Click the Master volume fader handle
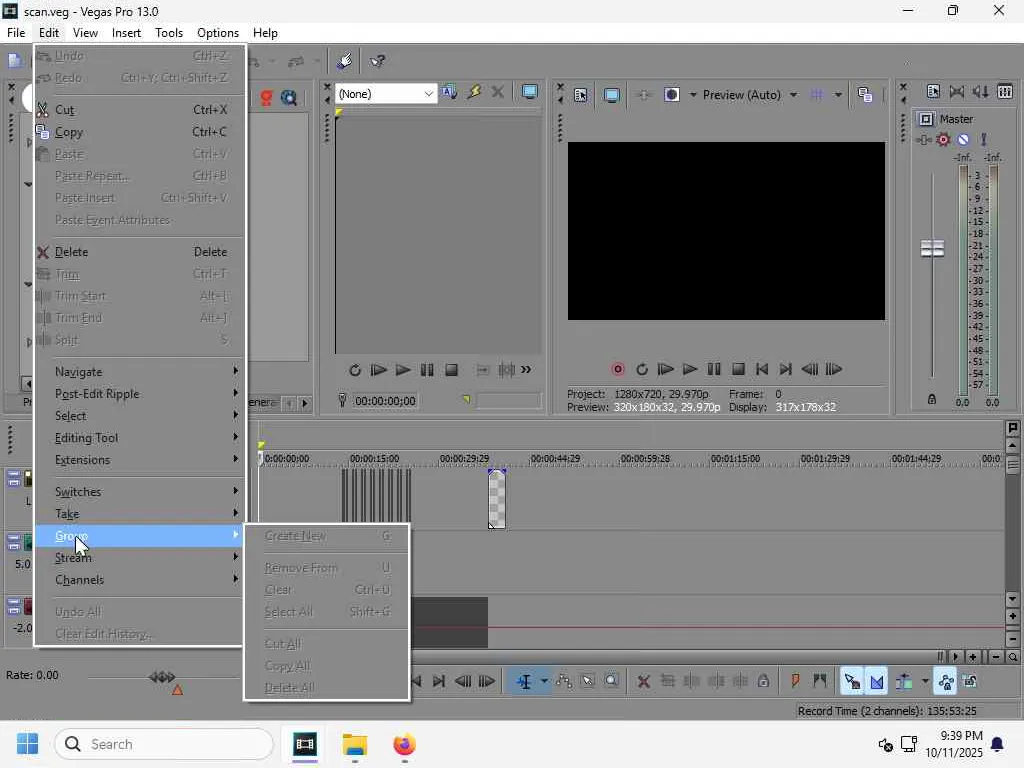Image resolution: width=1024 pixels, height=768 pixels. tap(932, 248)
